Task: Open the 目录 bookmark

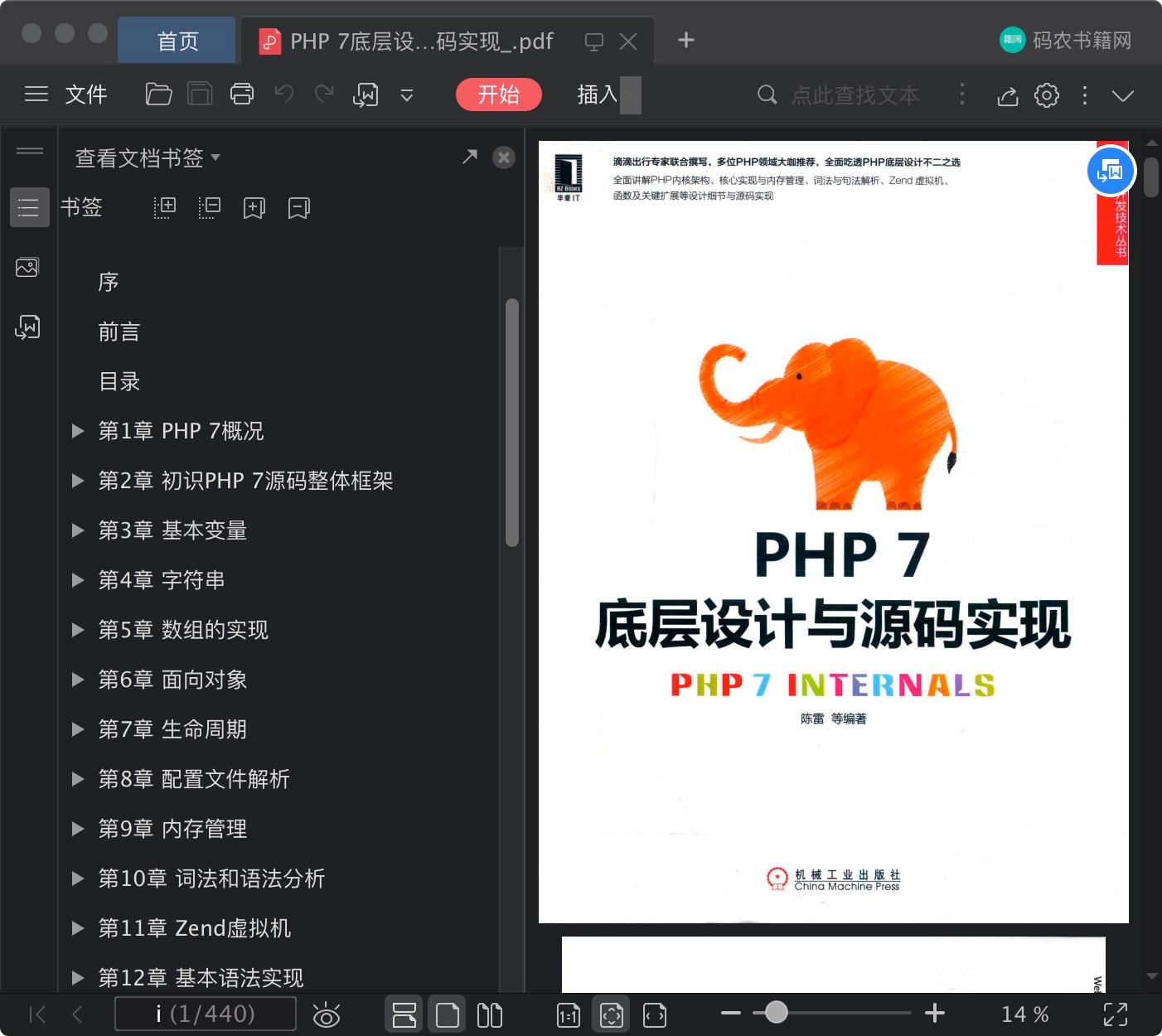Action: (119, 381)
